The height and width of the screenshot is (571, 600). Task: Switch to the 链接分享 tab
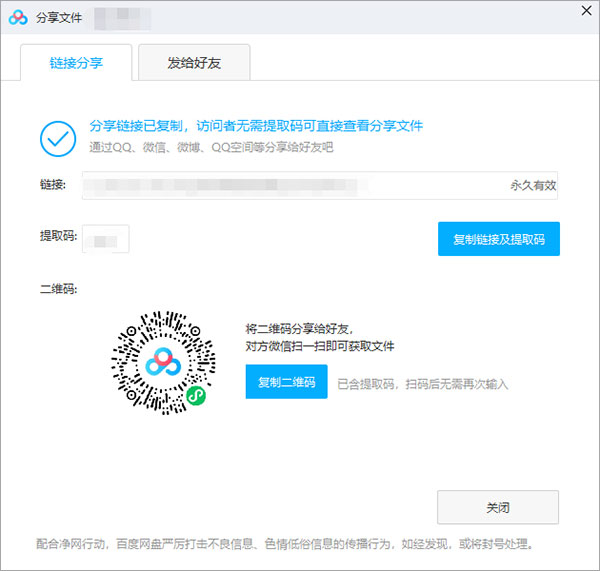point(76,62)
